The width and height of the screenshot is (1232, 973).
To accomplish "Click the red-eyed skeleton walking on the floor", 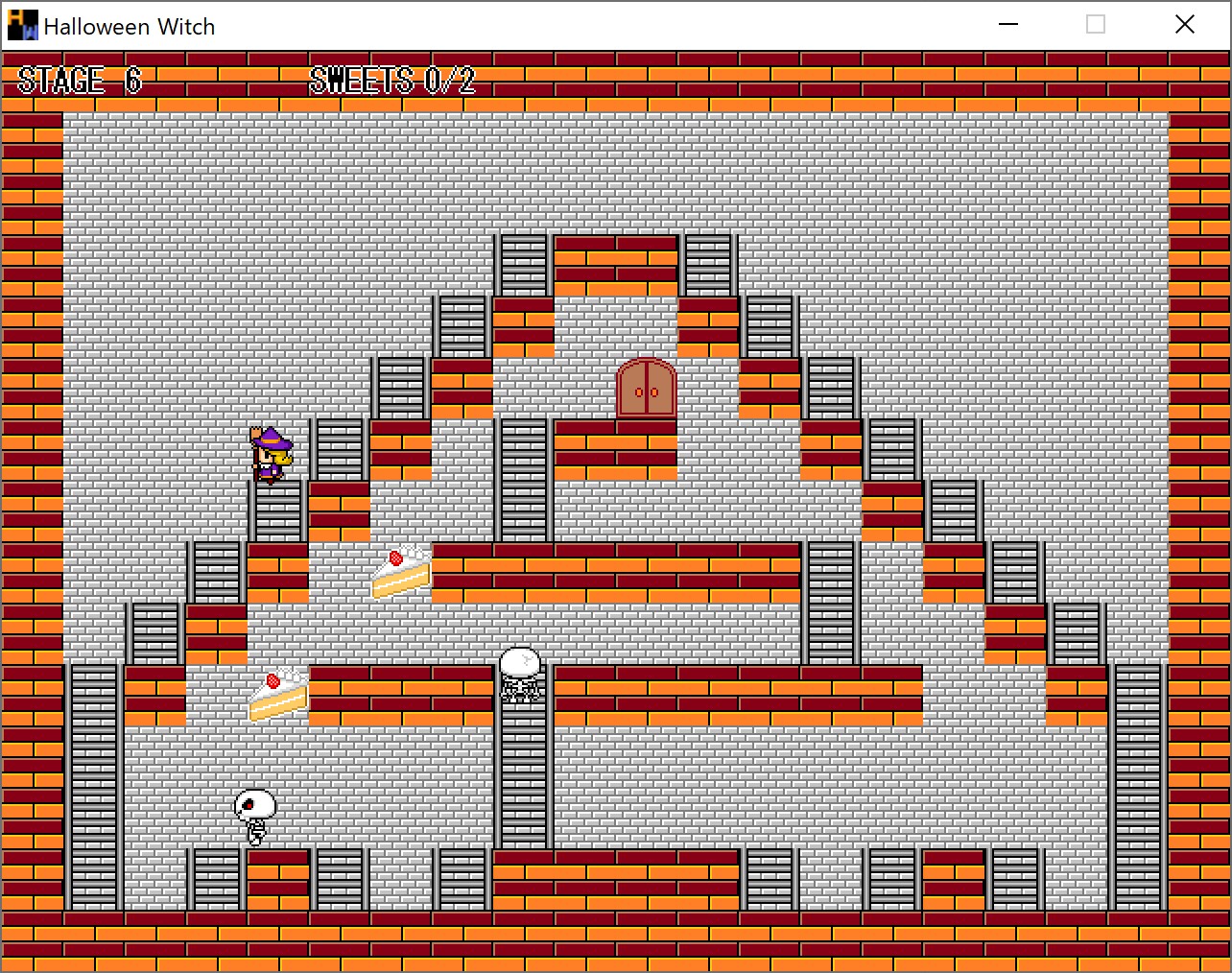I will click(255, 816).
